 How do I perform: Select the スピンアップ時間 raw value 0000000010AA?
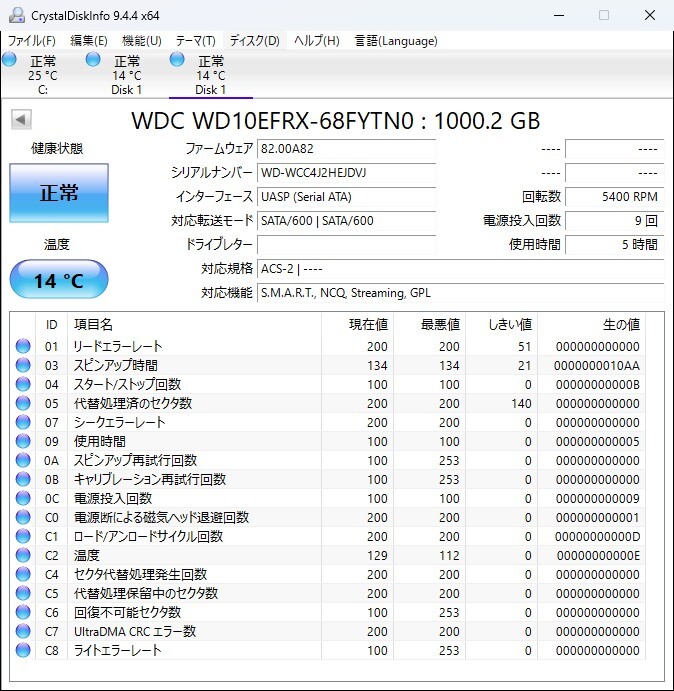point(597,365)
